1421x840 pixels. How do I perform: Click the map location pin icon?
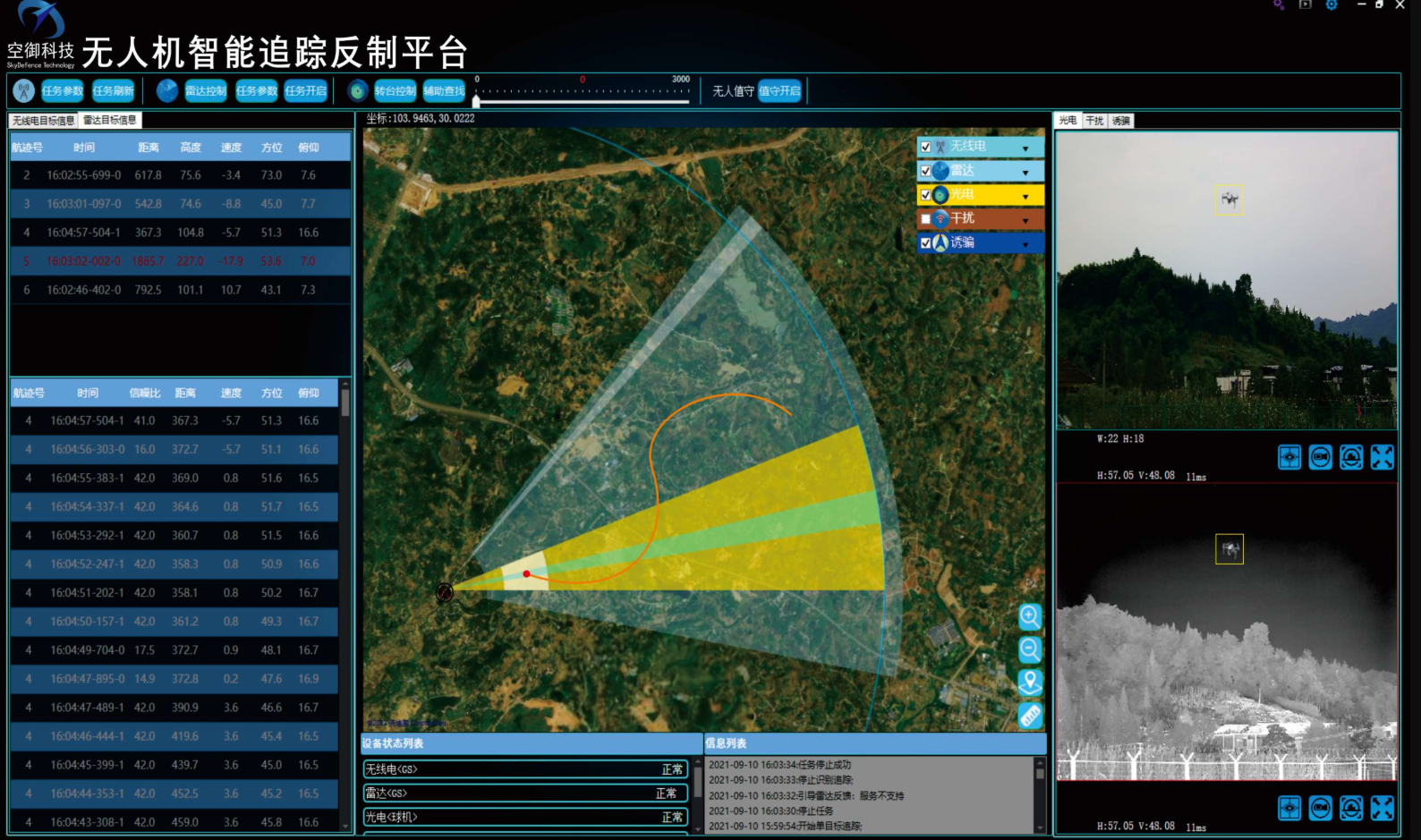[1030, 683]
